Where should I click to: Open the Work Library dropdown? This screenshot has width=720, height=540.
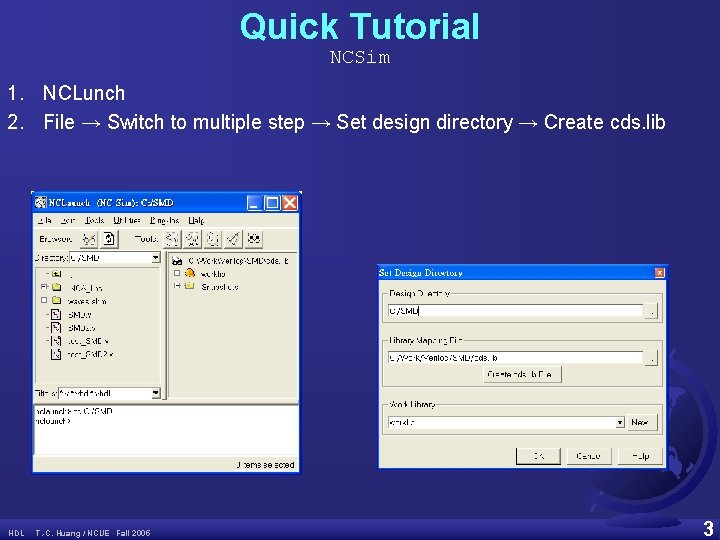coord(620,422)
